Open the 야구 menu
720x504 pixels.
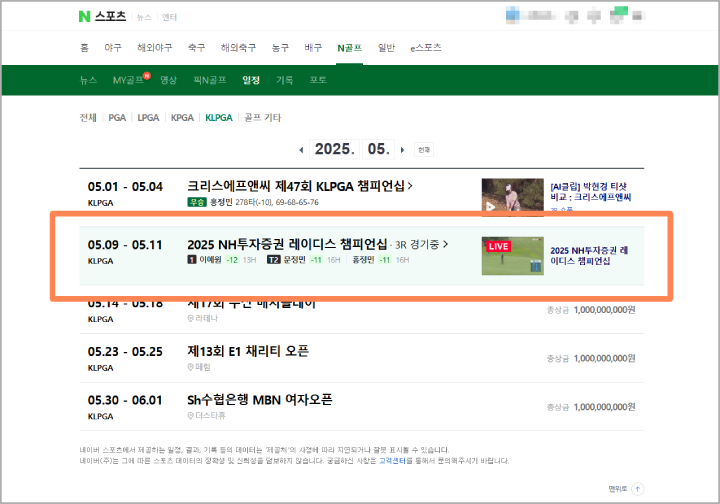click(113, 48)
